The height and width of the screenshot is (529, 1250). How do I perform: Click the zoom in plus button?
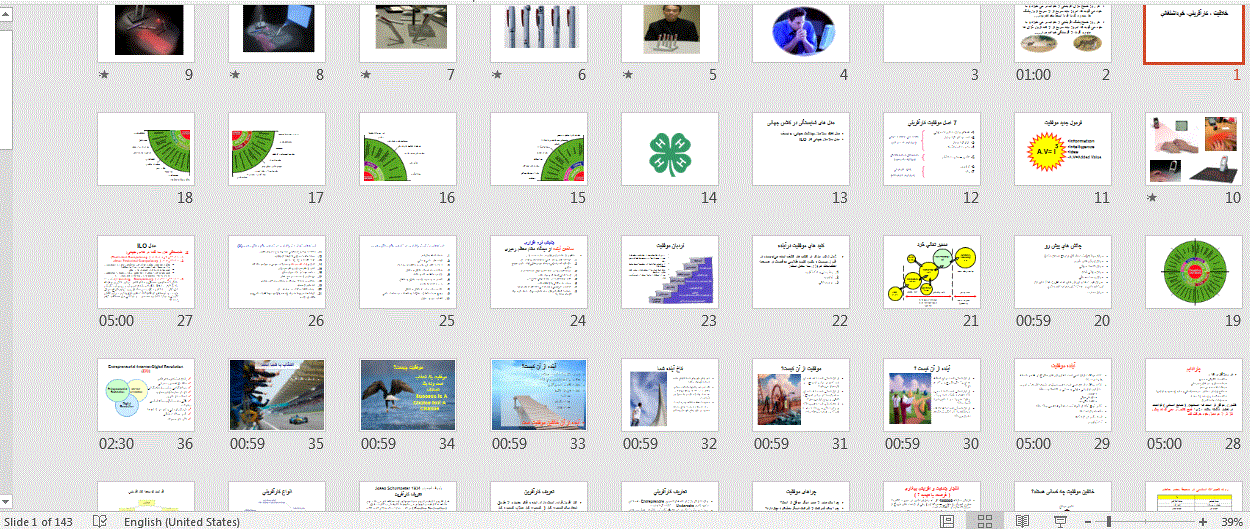[x=1202, y=522]
